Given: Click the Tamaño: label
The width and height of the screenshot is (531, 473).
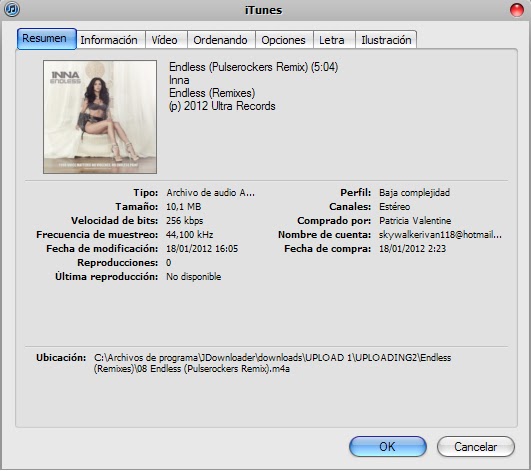Looking at the screenshot, I should [137, 207].
